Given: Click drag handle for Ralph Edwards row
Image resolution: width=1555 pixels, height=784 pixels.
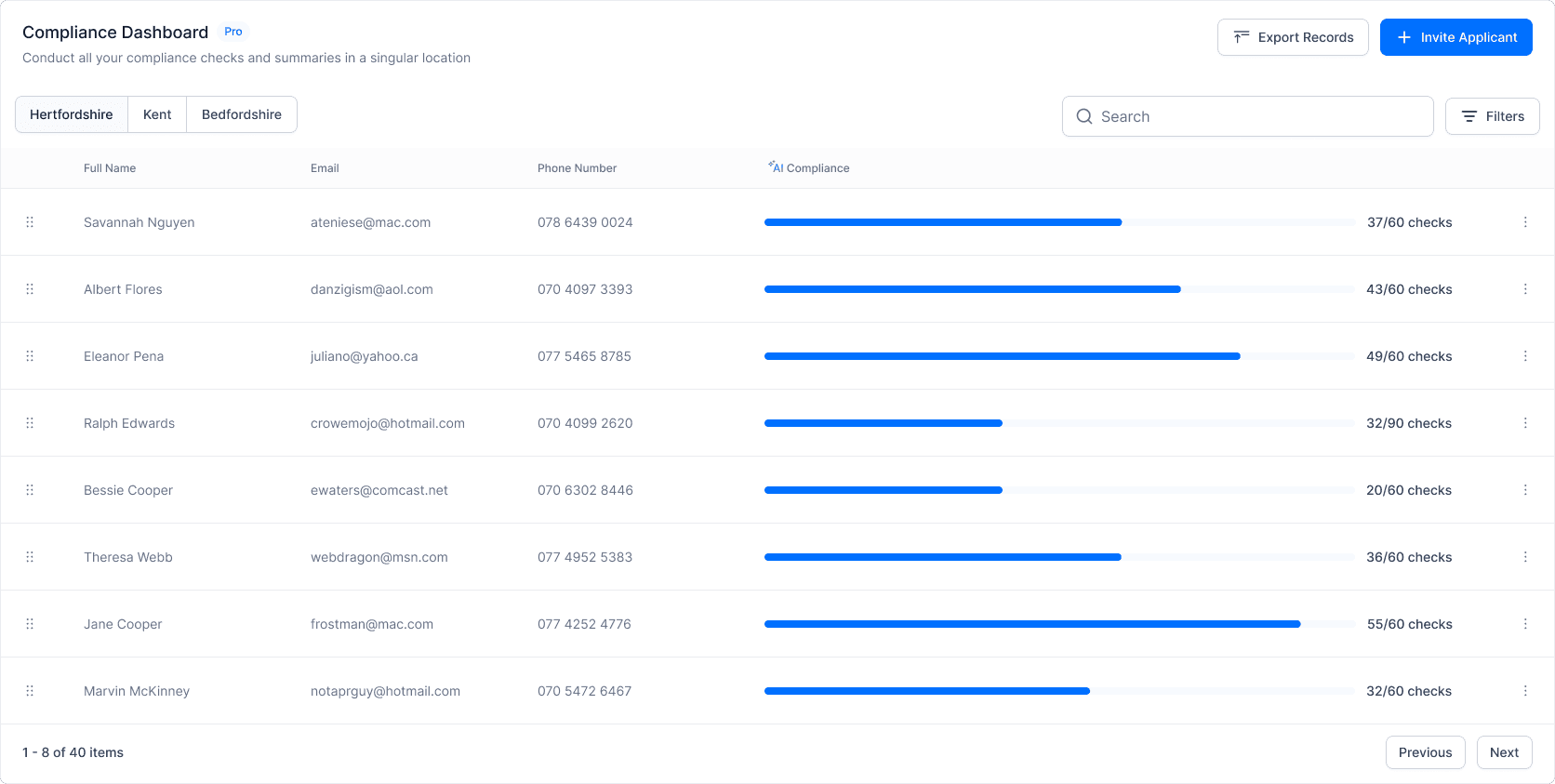Looking at the screenshot, I should click(x=30, y=423).
